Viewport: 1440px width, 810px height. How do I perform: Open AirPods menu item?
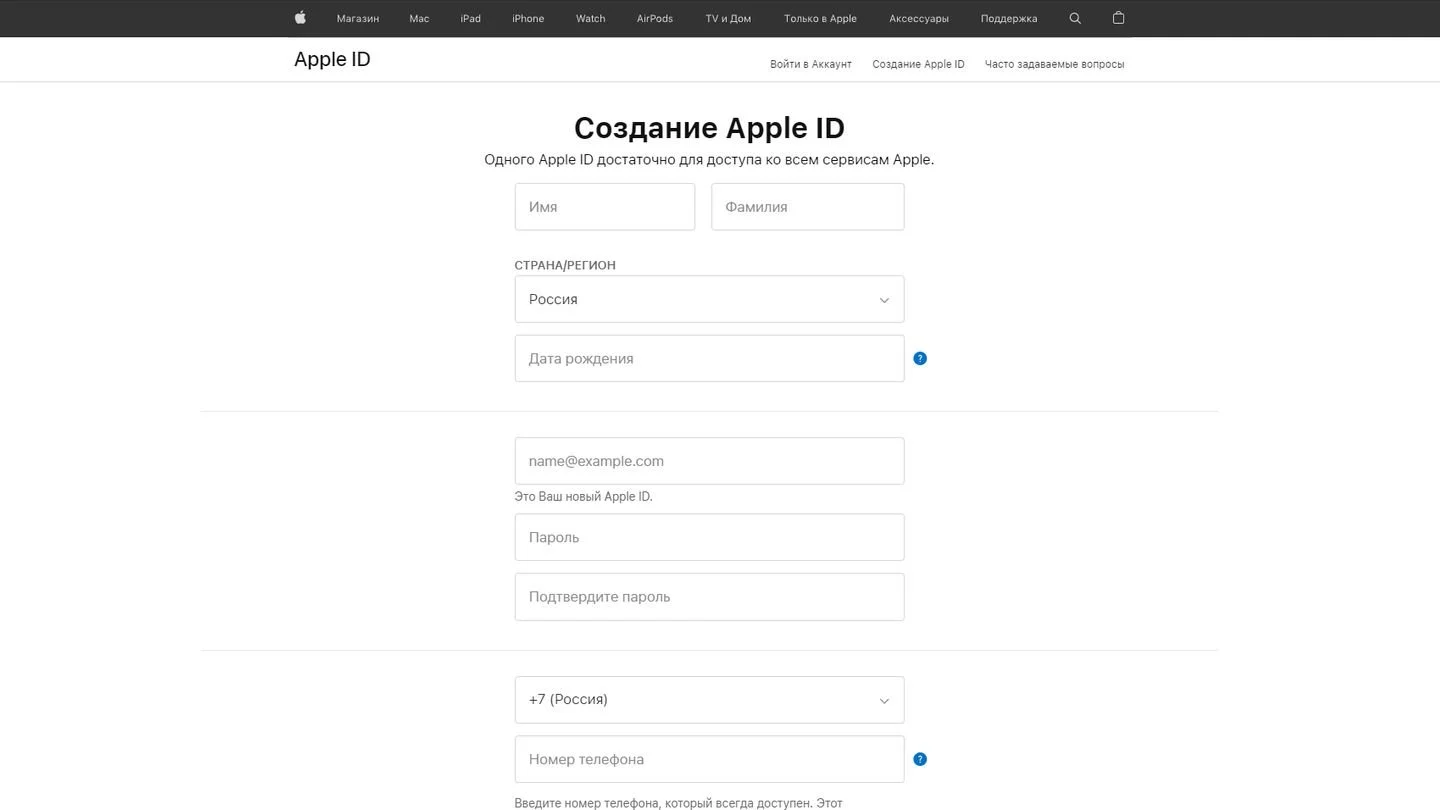pyautogui.click(x=655, y=18)
